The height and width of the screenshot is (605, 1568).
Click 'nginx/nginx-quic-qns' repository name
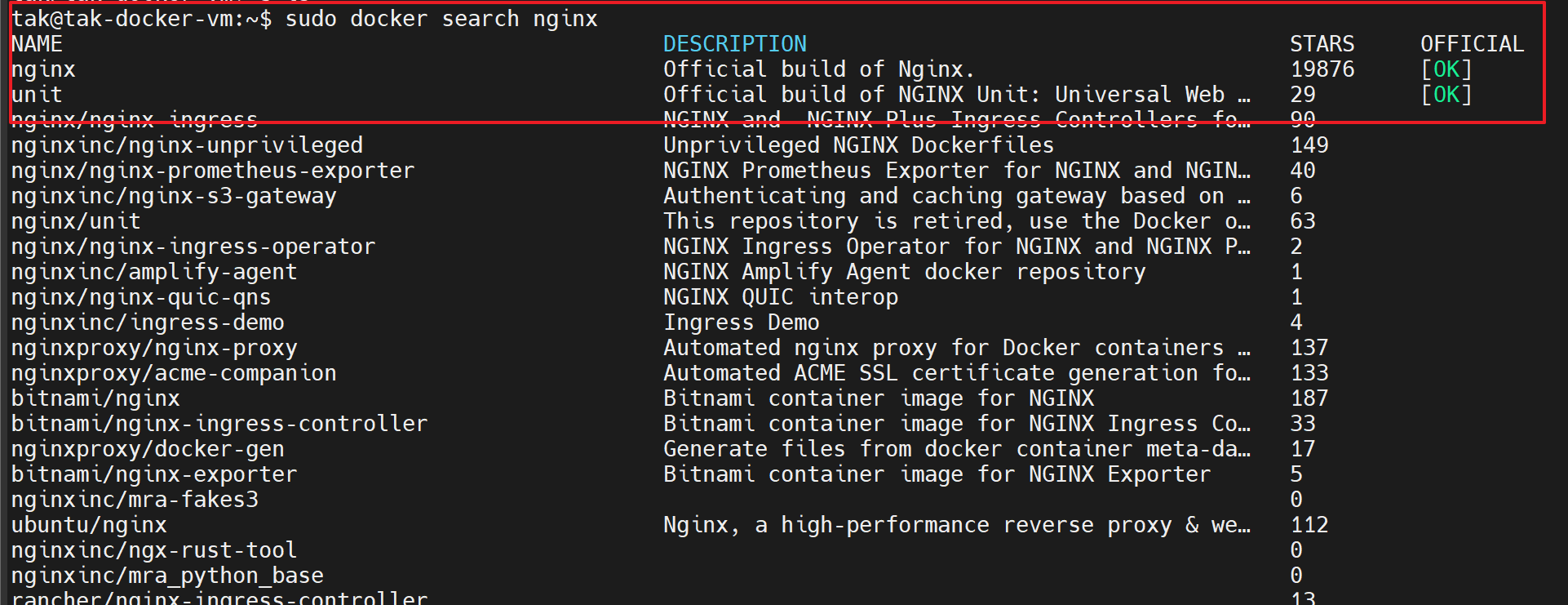pyautogui.click(x=141, y=297)
